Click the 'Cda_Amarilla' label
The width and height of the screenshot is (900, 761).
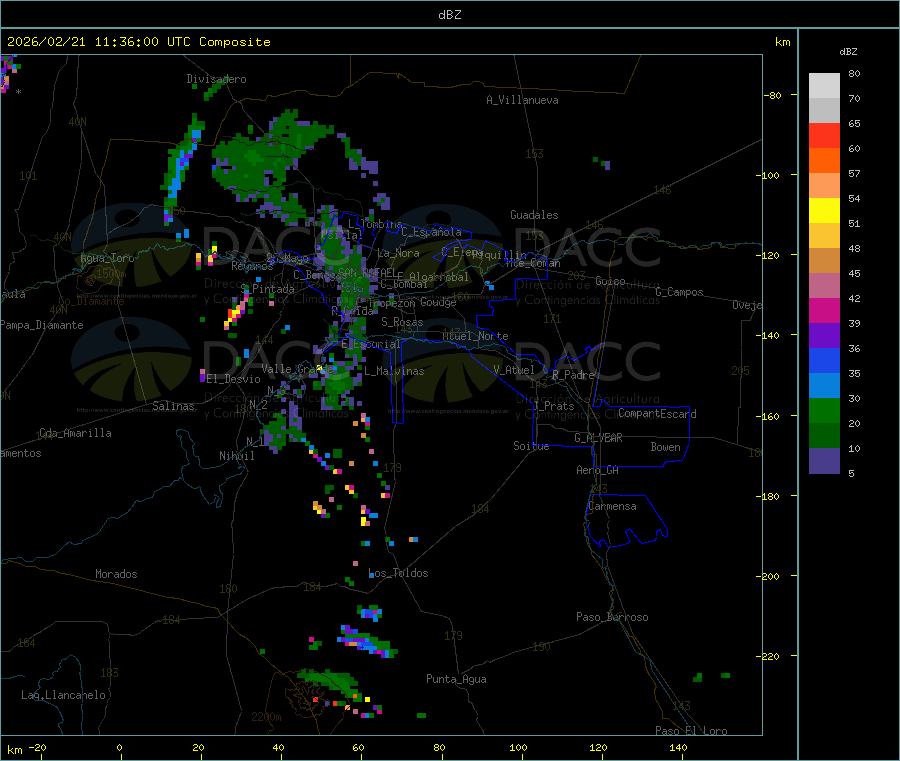coord(75,433)
